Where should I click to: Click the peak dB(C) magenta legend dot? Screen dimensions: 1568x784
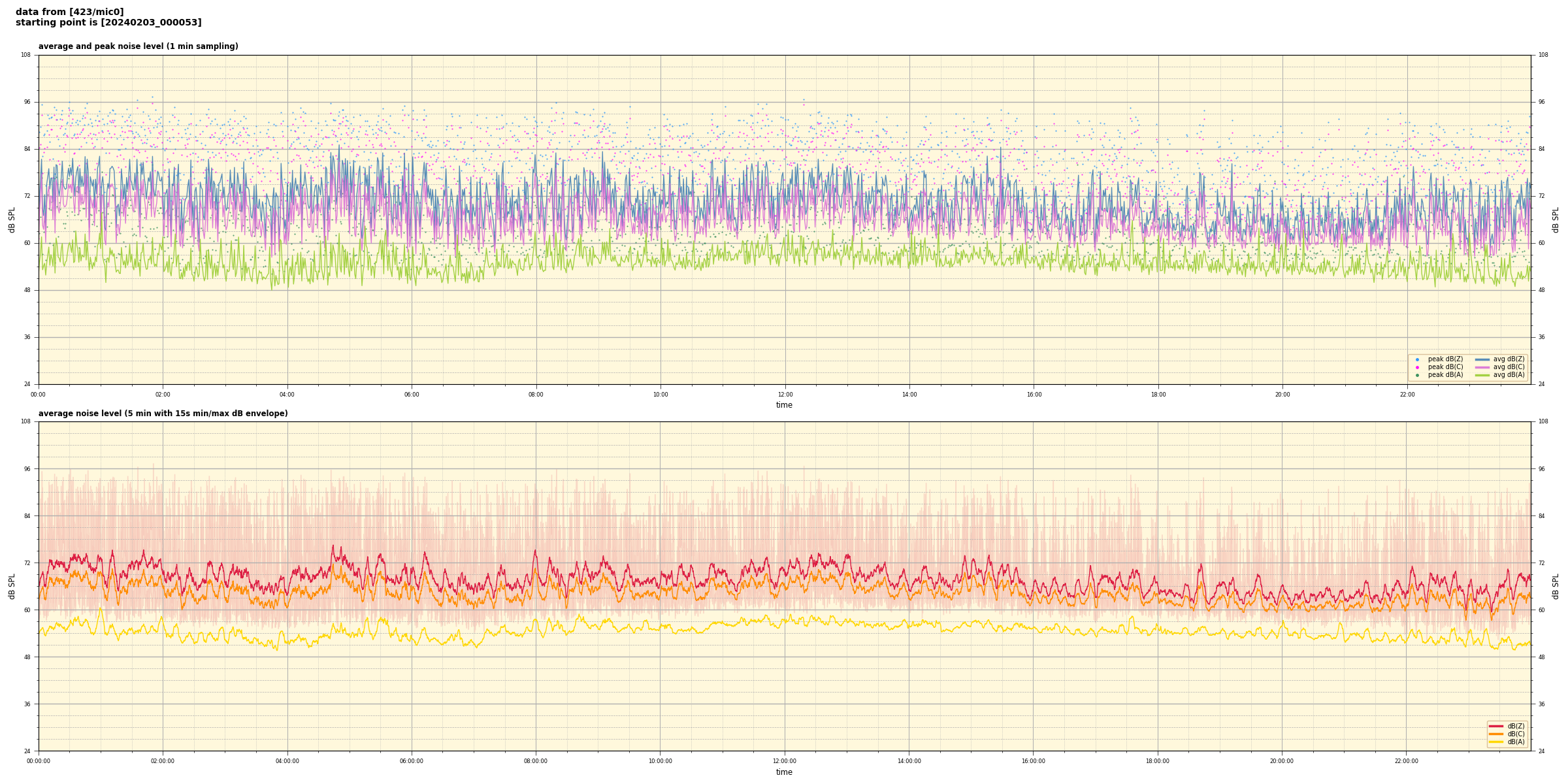1417,367
